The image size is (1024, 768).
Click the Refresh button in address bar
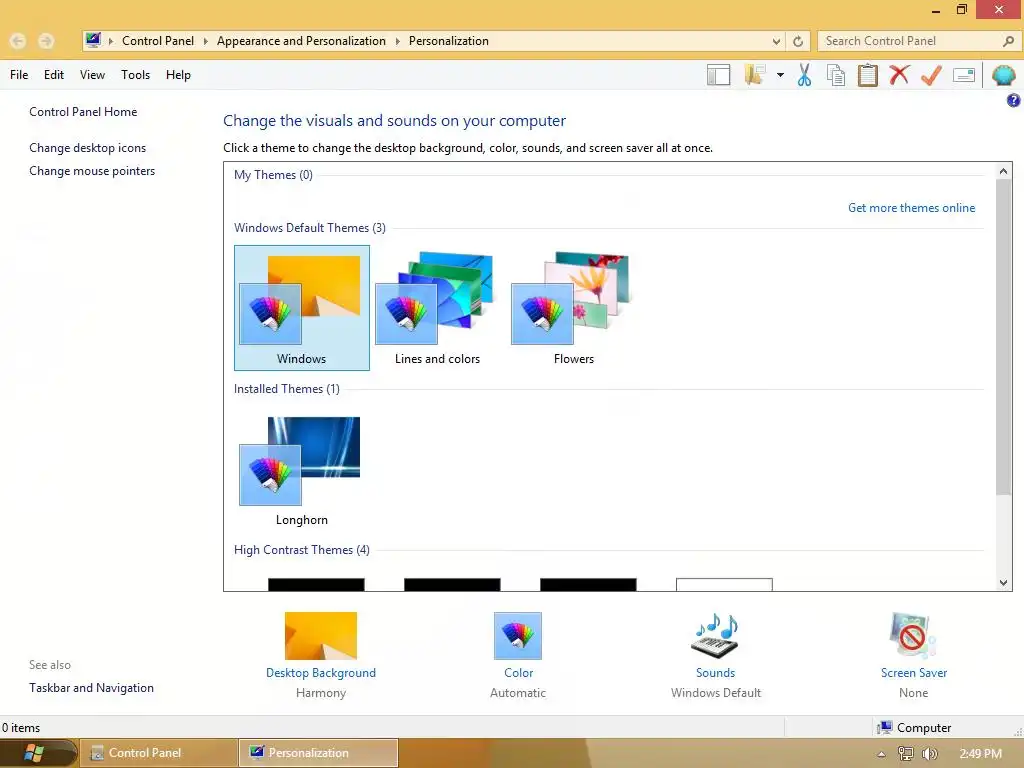tap(798, 41)
